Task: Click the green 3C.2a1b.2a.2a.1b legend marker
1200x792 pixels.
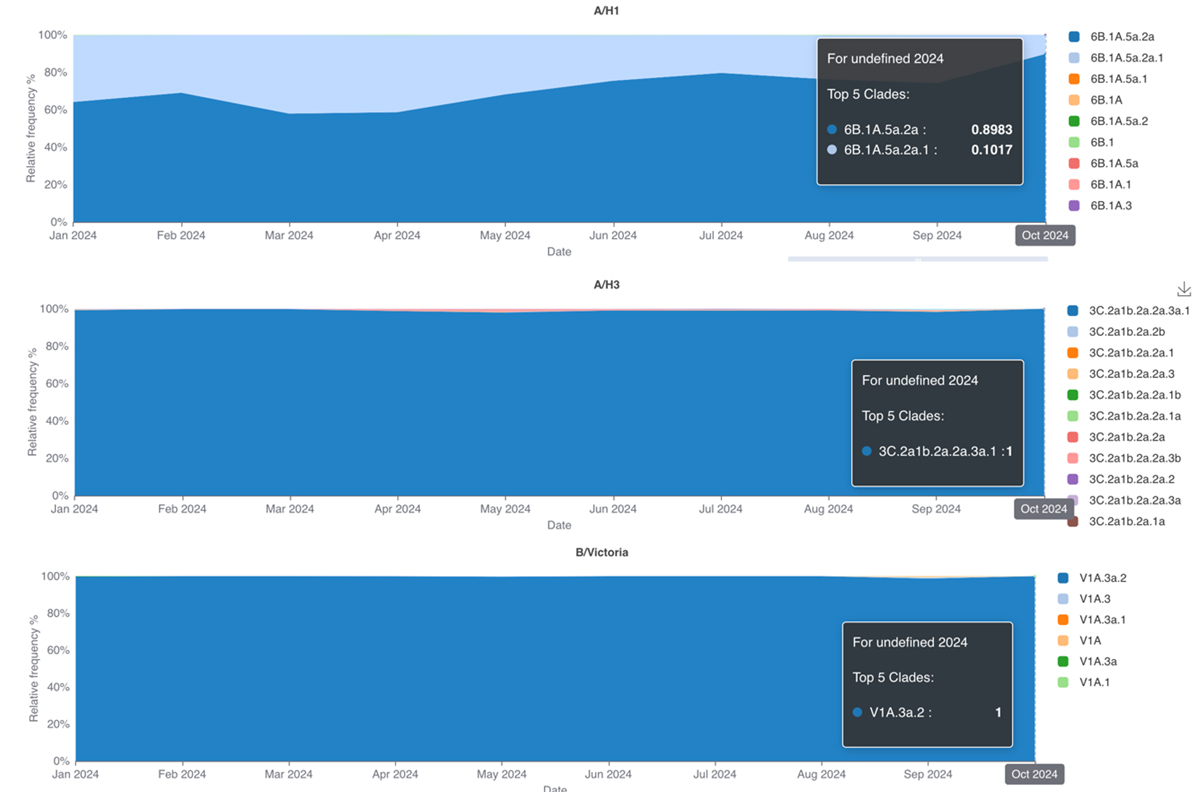Action: [x=1073, y=395]
